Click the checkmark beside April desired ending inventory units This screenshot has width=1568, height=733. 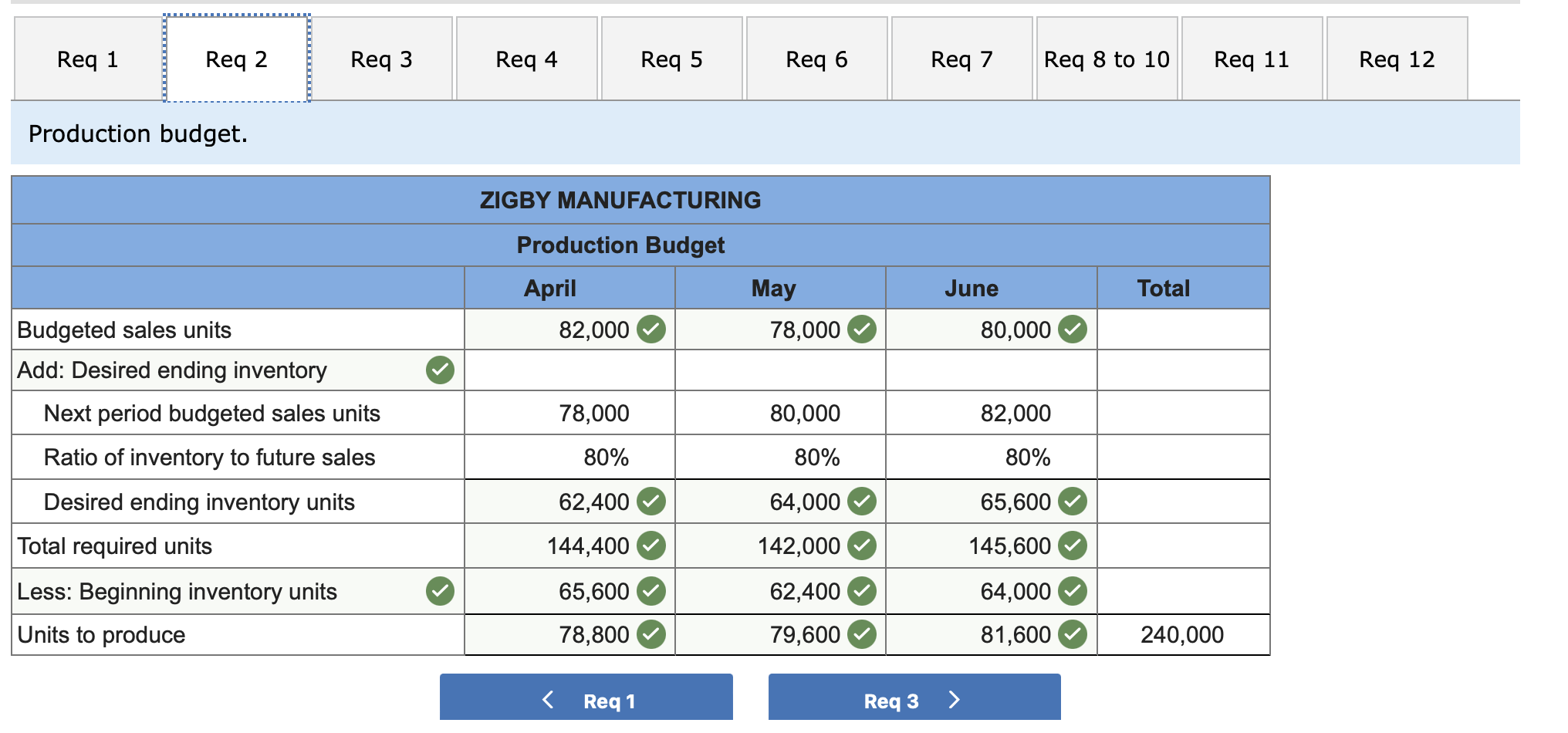(651, 502)
